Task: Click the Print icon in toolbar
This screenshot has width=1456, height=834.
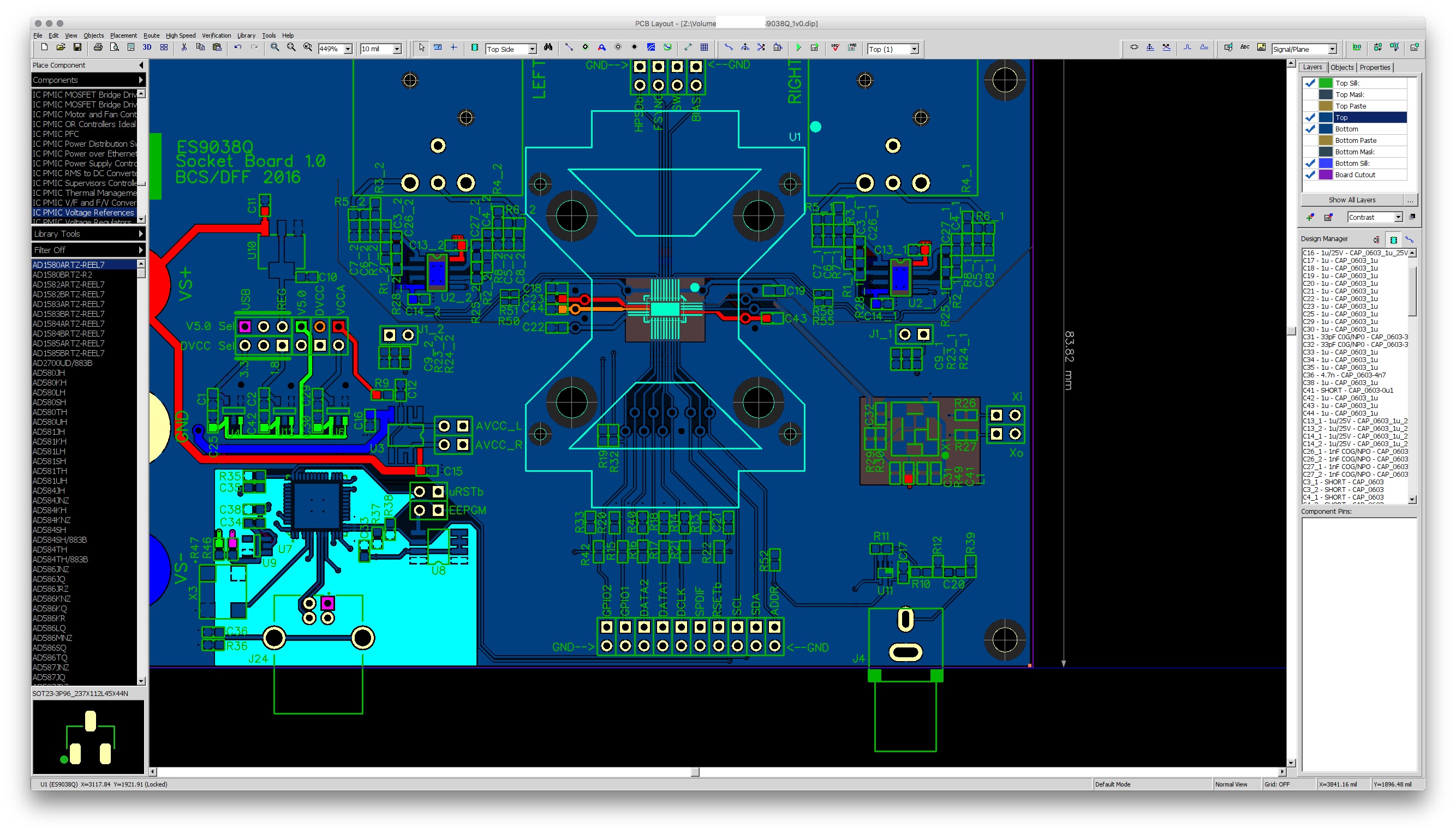Action: point(98,48)
